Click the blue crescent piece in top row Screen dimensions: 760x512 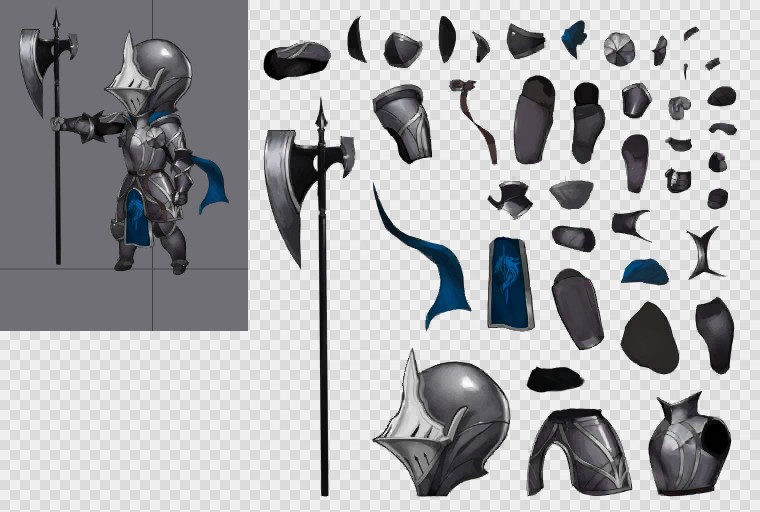coord(573,38)
